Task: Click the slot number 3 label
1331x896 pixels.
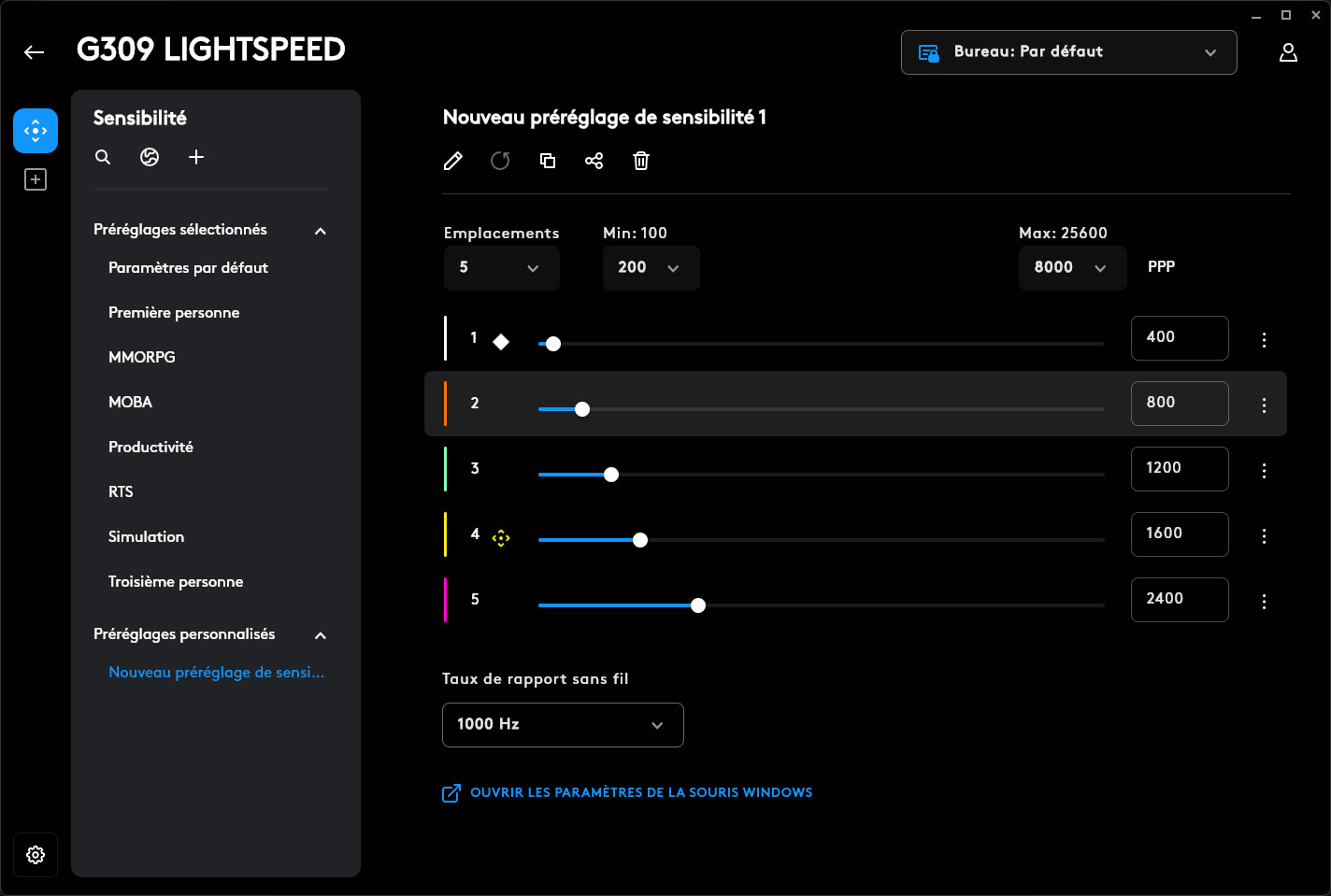Action: click(475, 469)
